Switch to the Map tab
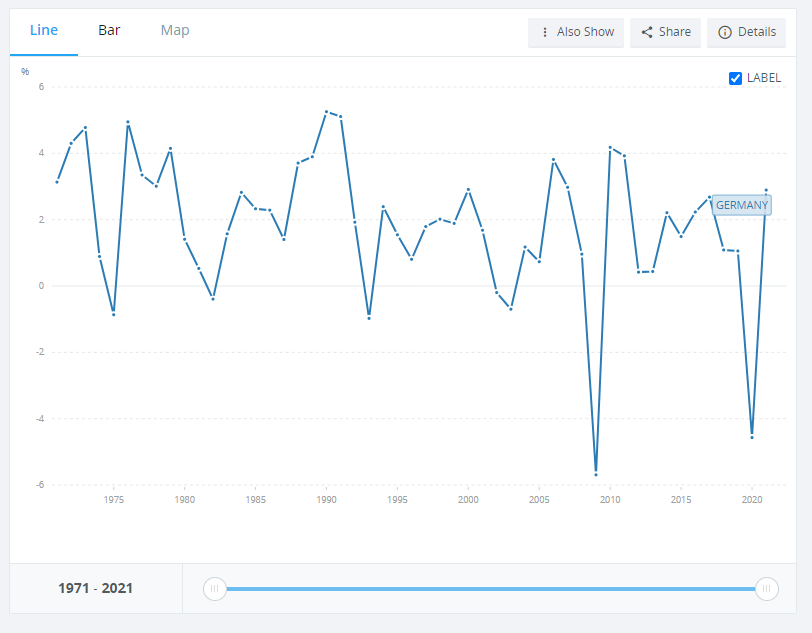Screen dimensions: 812x633 (175, 30)
